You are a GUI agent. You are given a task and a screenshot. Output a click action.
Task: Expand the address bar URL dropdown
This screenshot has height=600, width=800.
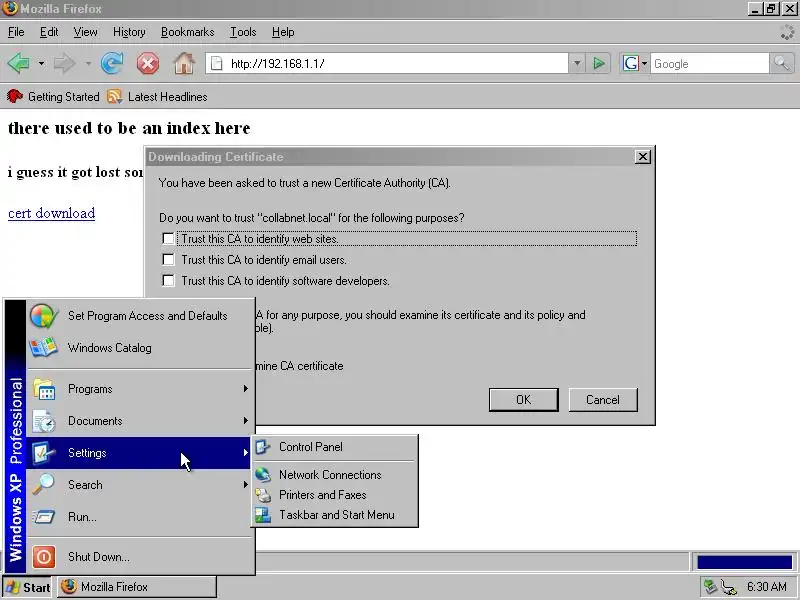pyautogui.click(x=577, y=63)
